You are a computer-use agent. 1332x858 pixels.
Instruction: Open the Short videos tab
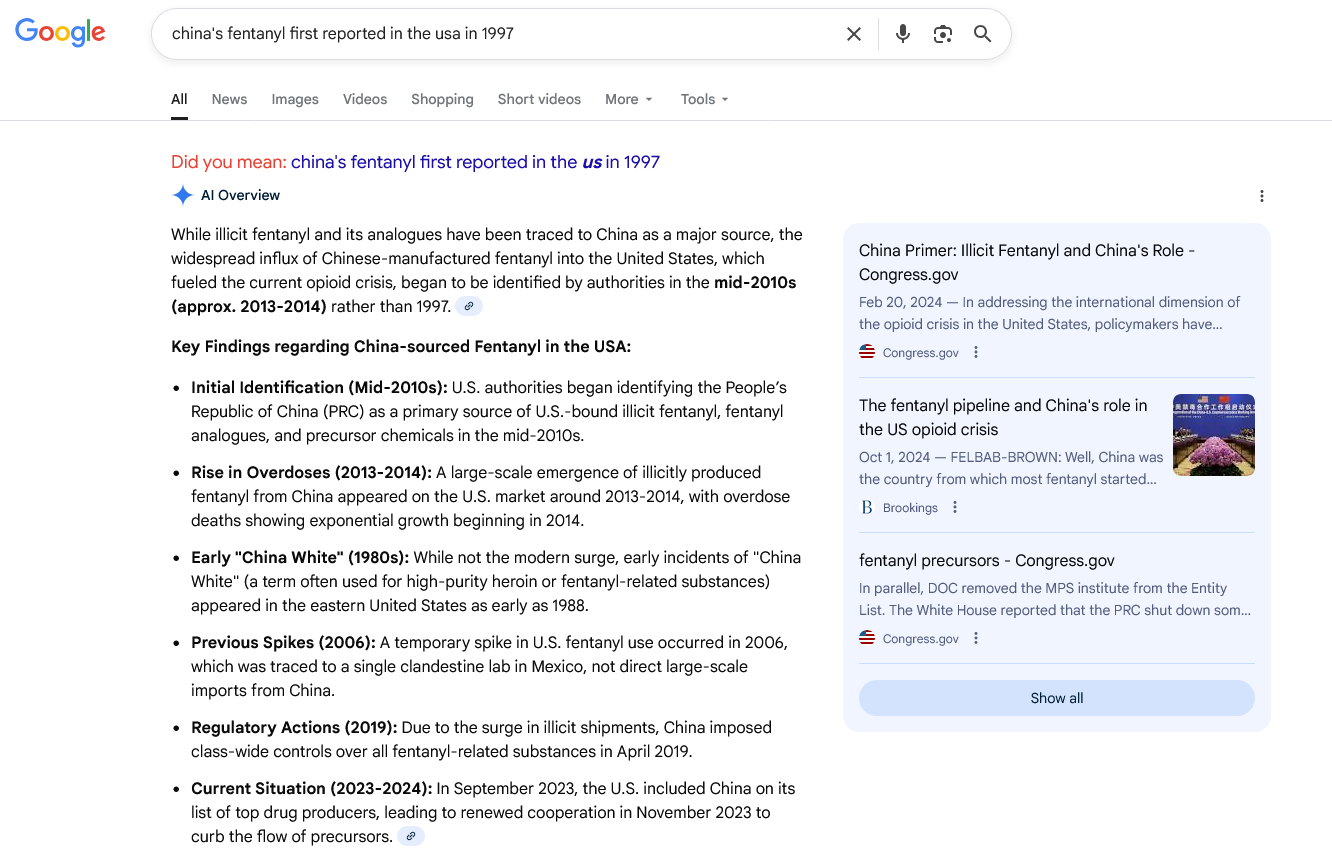tap(539, 99)
